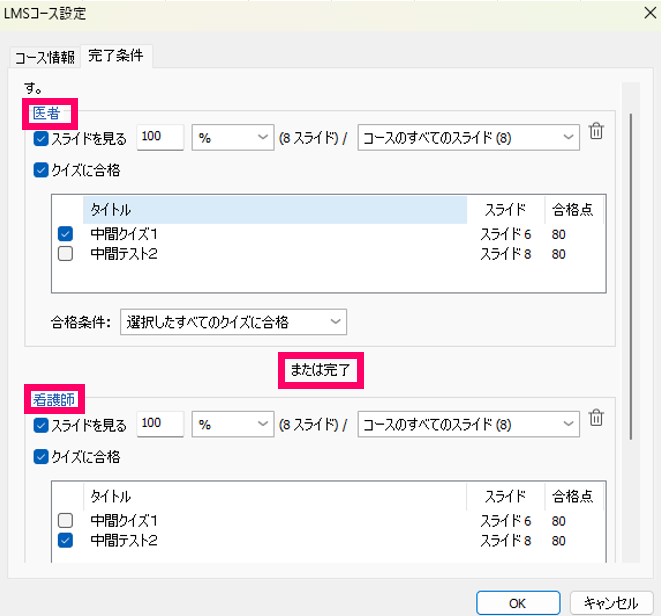The image size is (661, 616).
Task: Toggle クイズに合格 checkbox in 看護師 group
Action: 41,457
